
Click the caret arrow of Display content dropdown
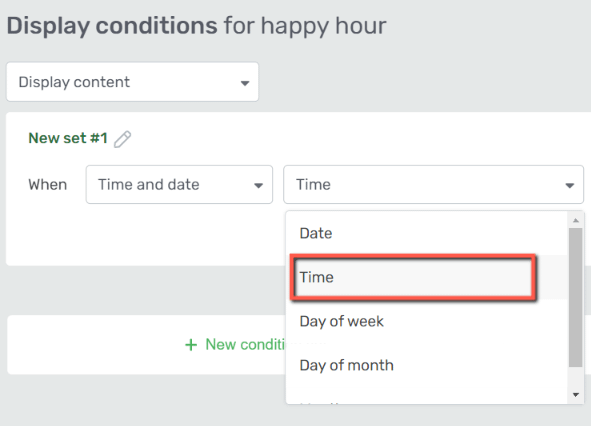click(245, 83)
